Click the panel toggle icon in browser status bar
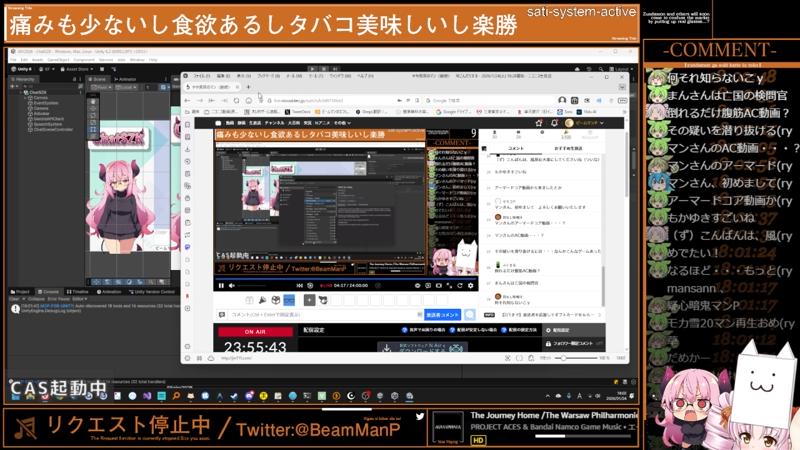Image resolution: width=800 pixels, height=450 pixels. 187,358
